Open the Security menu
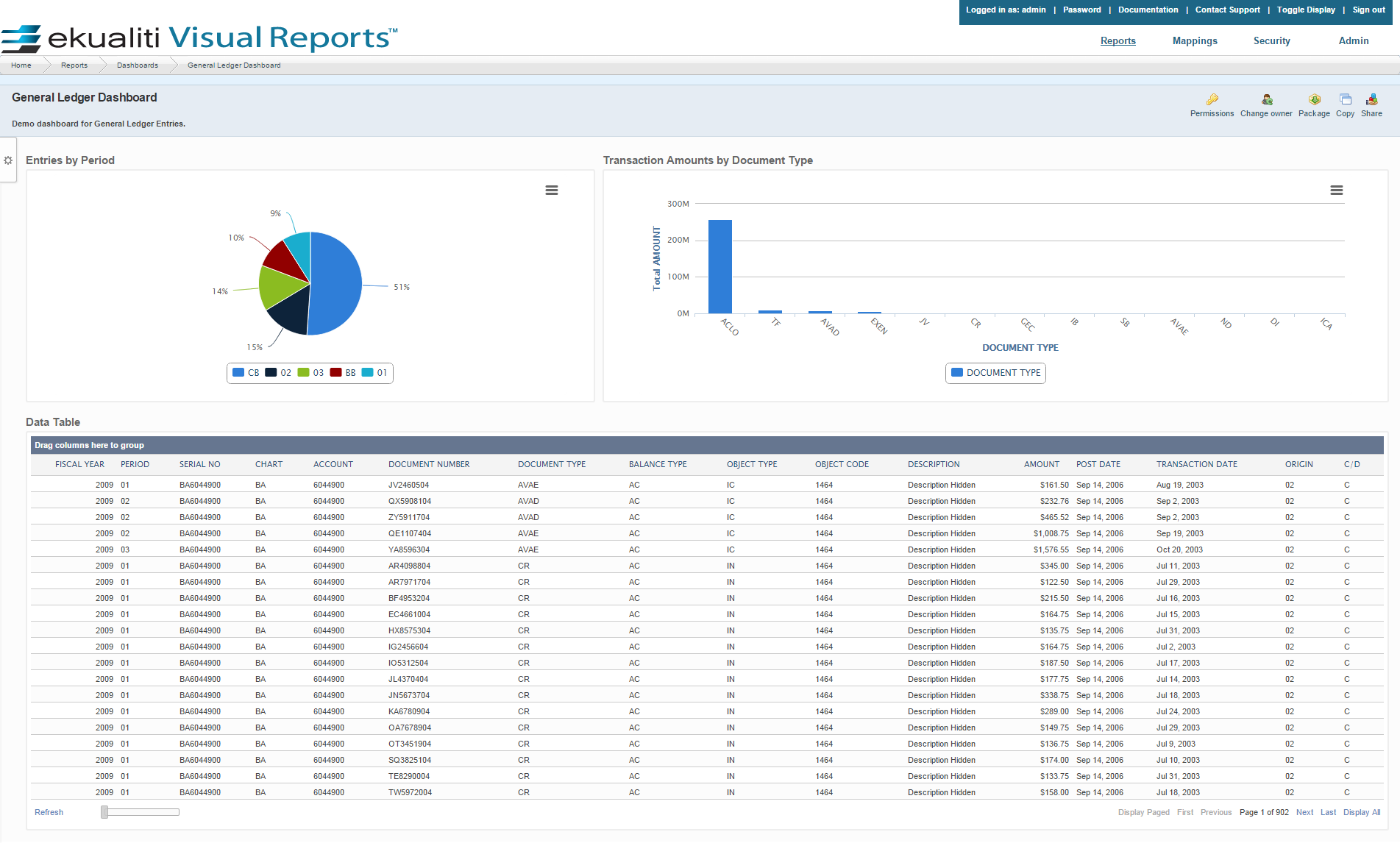The width and height of the screenshot is (1400, 843). pos(1271,41)
